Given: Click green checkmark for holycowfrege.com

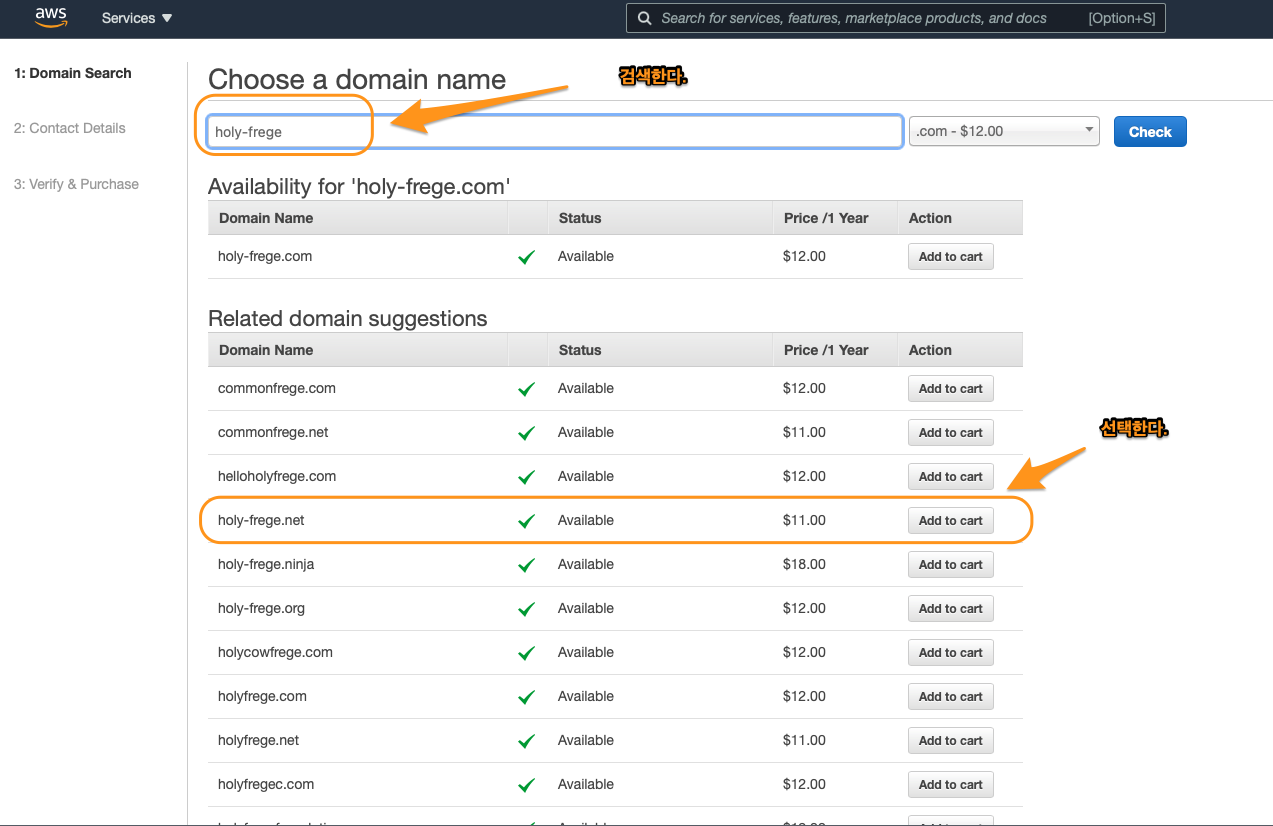Looking at the screenshot, I should tap(527, 653).
